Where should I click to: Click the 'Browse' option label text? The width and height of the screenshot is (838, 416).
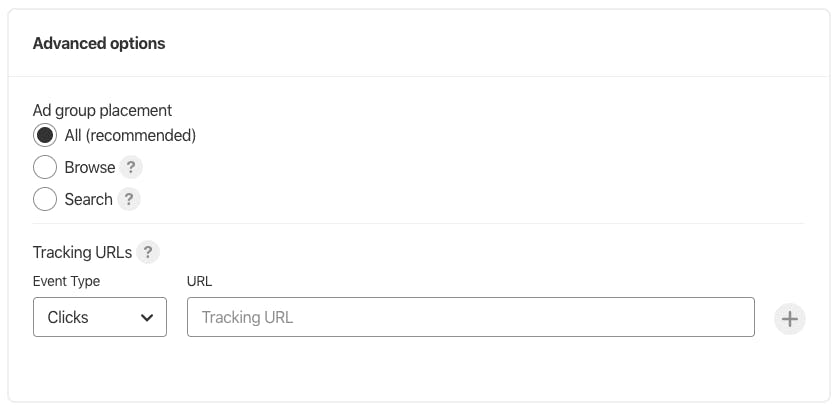point(90,167)
